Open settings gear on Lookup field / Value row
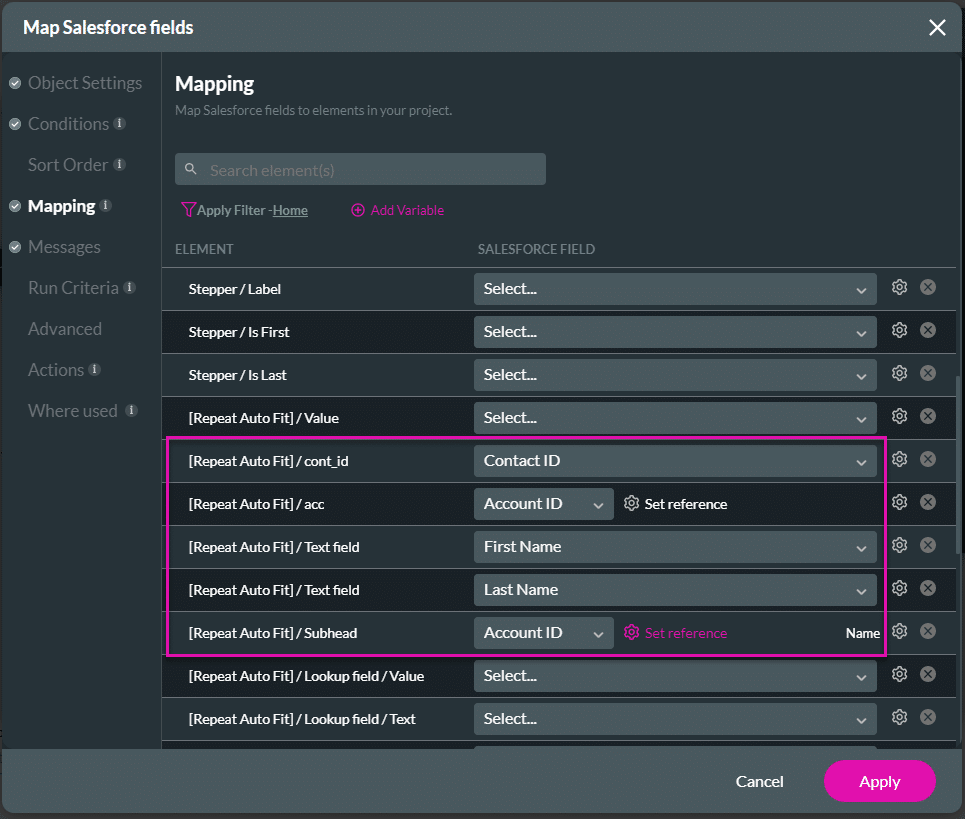 (899, 674)
